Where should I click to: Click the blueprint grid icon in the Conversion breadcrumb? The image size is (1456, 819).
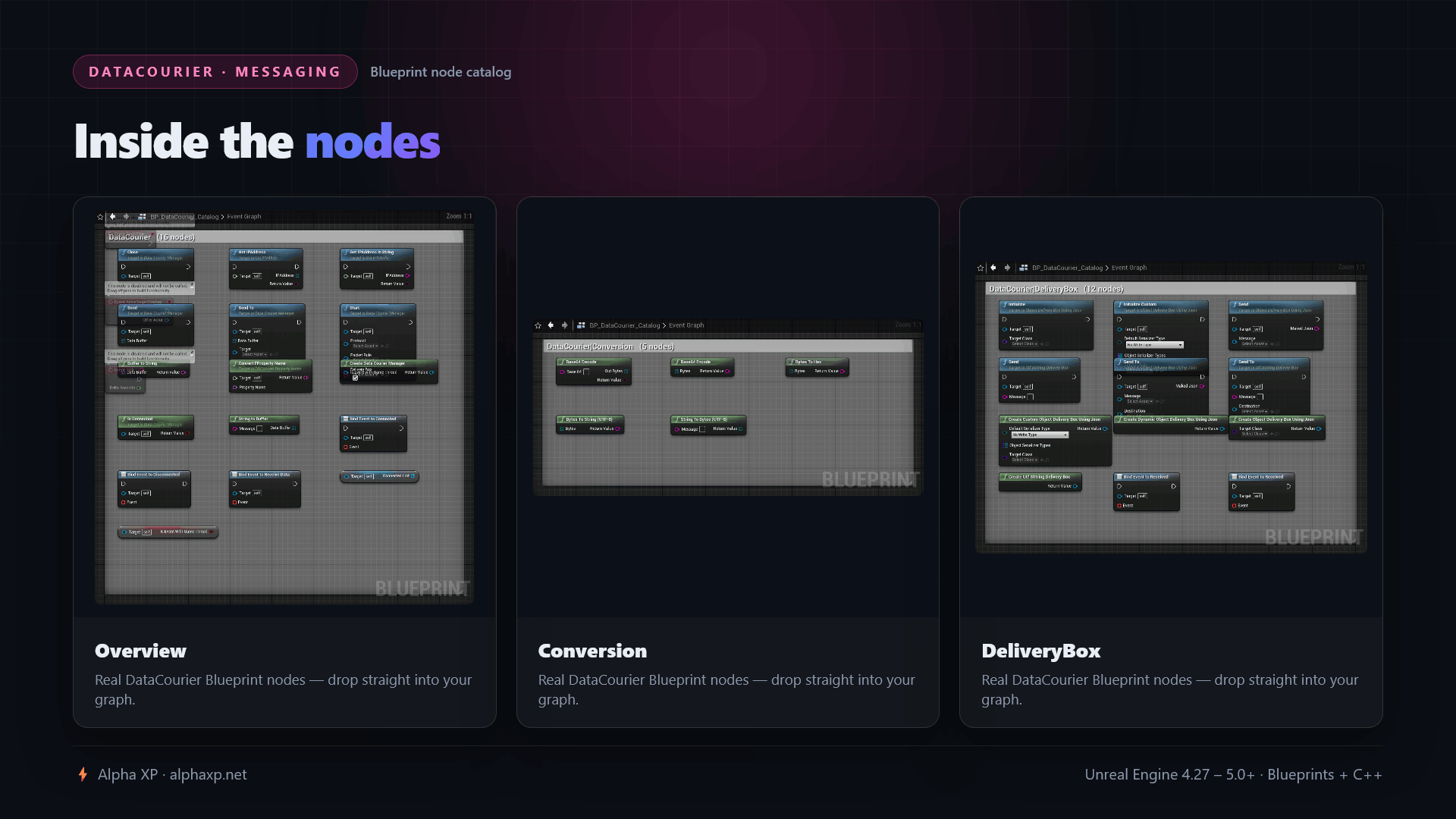[x=581, y=325]
